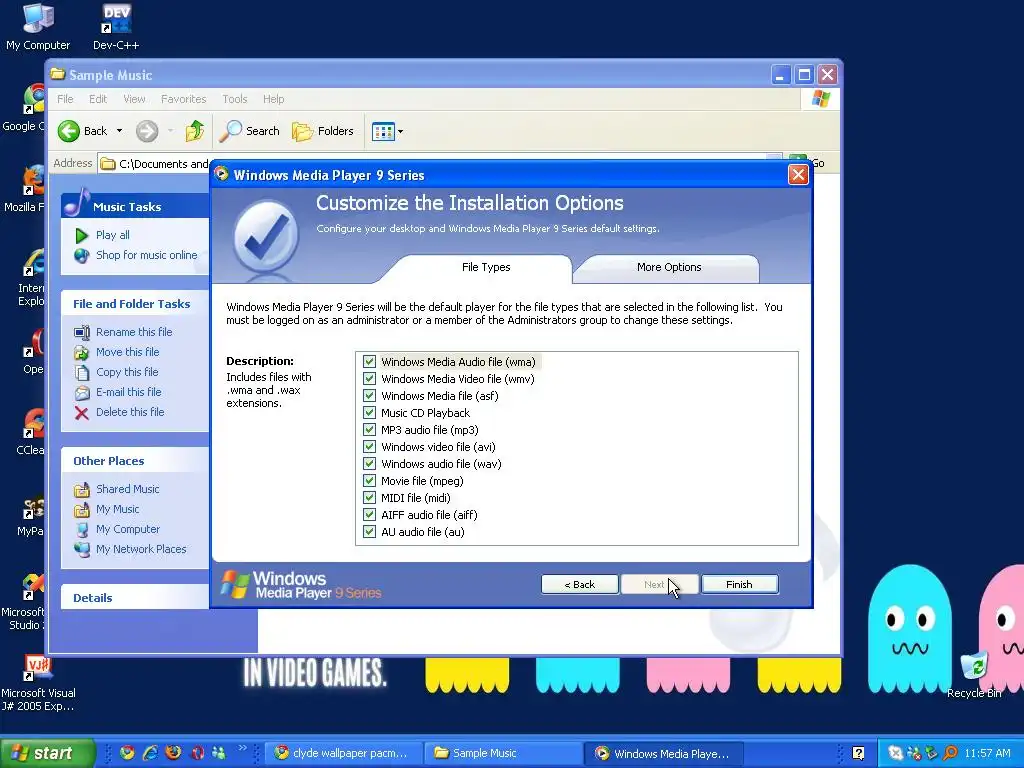The width and height of the screenshot is (1024, 768).
Task: Toggle Windows audio file (wav) checkbox
Action: coord(370,464)
